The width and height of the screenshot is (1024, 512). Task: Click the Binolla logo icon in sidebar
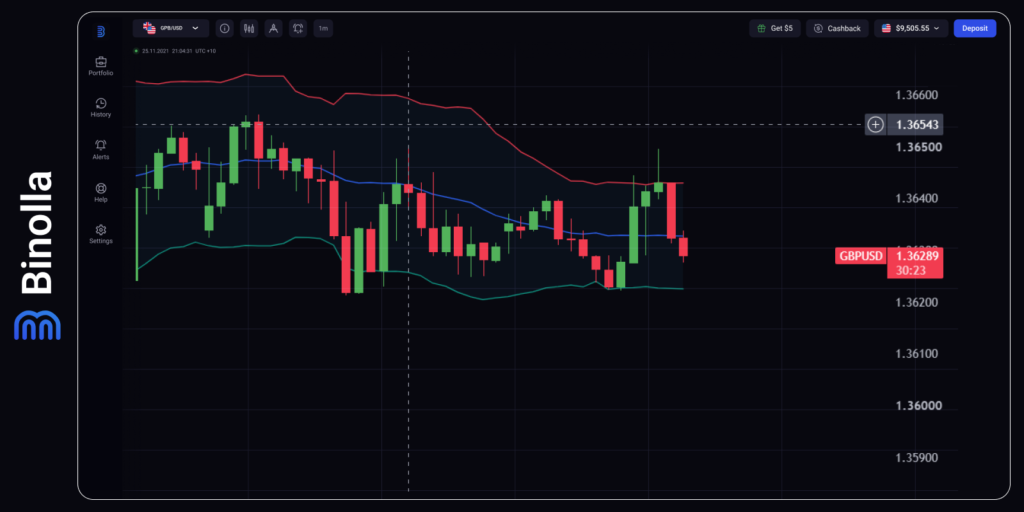(101, 31)
